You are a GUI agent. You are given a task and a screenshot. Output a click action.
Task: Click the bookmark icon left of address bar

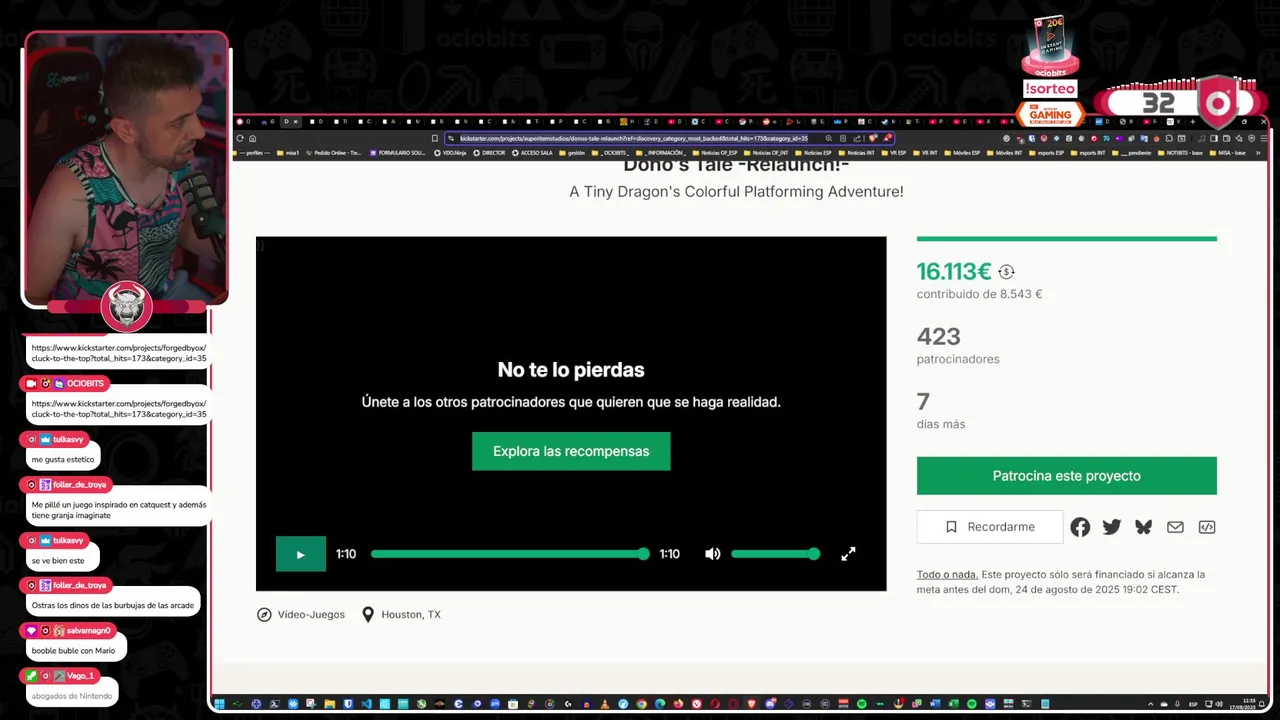(x=435, y=139)
